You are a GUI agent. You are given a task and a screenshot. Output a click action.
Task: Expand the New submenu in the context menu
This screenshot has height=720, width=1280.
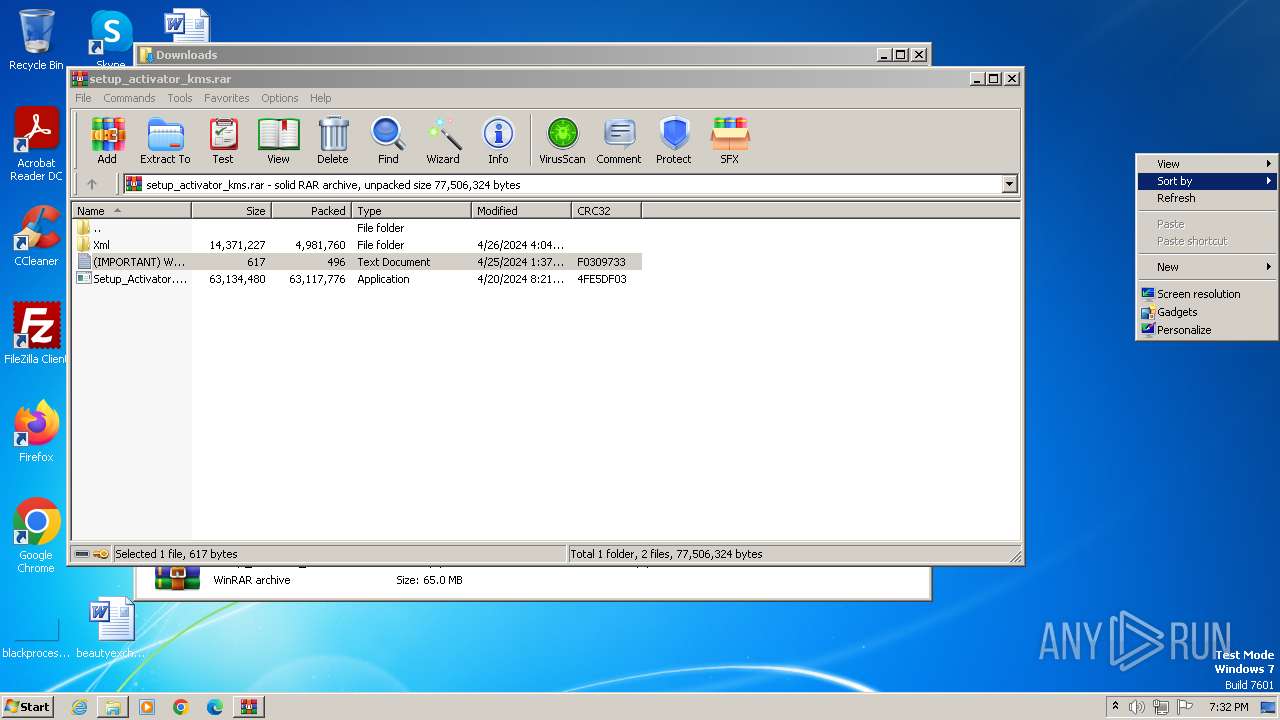tap(1207, 267)
